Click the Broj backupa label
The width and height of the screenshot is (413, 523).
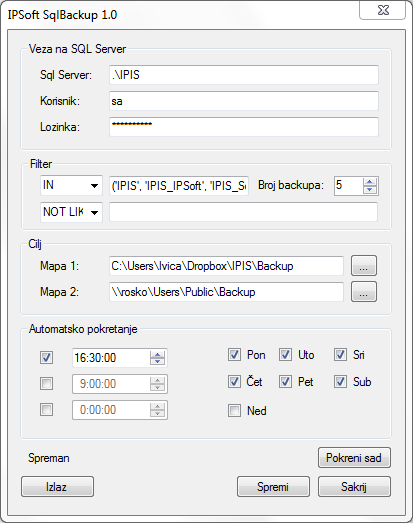291,185
